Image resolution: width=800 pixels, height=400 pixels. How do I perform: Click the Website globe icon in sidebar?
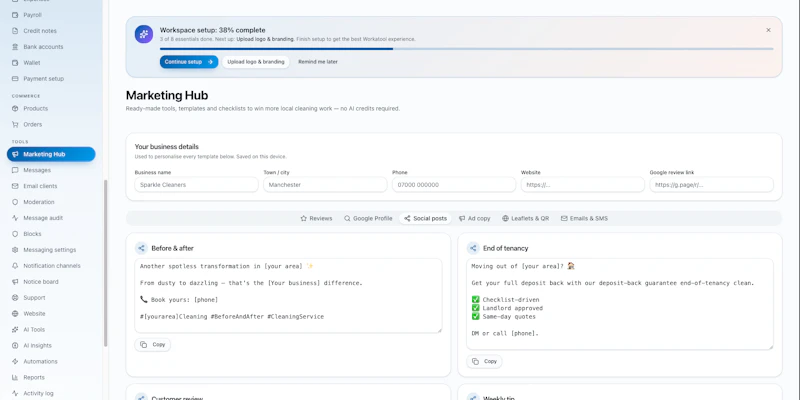click(x=15, y=314)
